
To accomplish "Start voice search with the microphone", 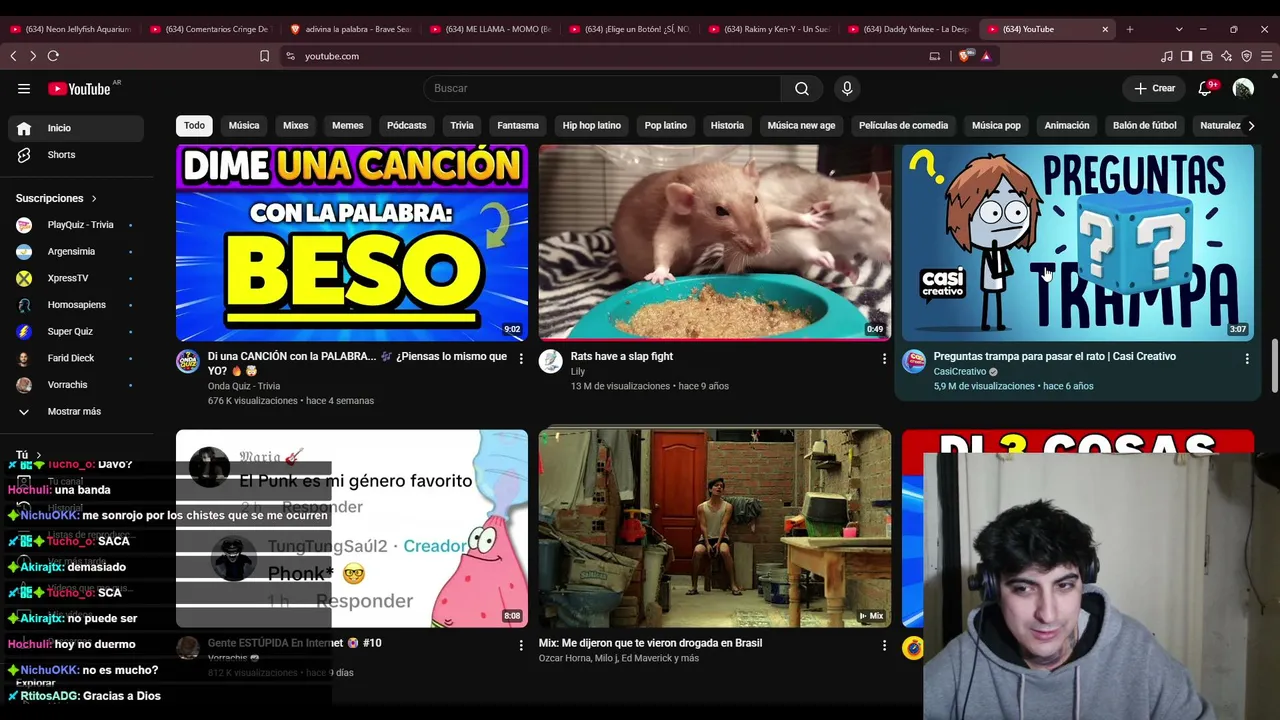I will (847, 88).
